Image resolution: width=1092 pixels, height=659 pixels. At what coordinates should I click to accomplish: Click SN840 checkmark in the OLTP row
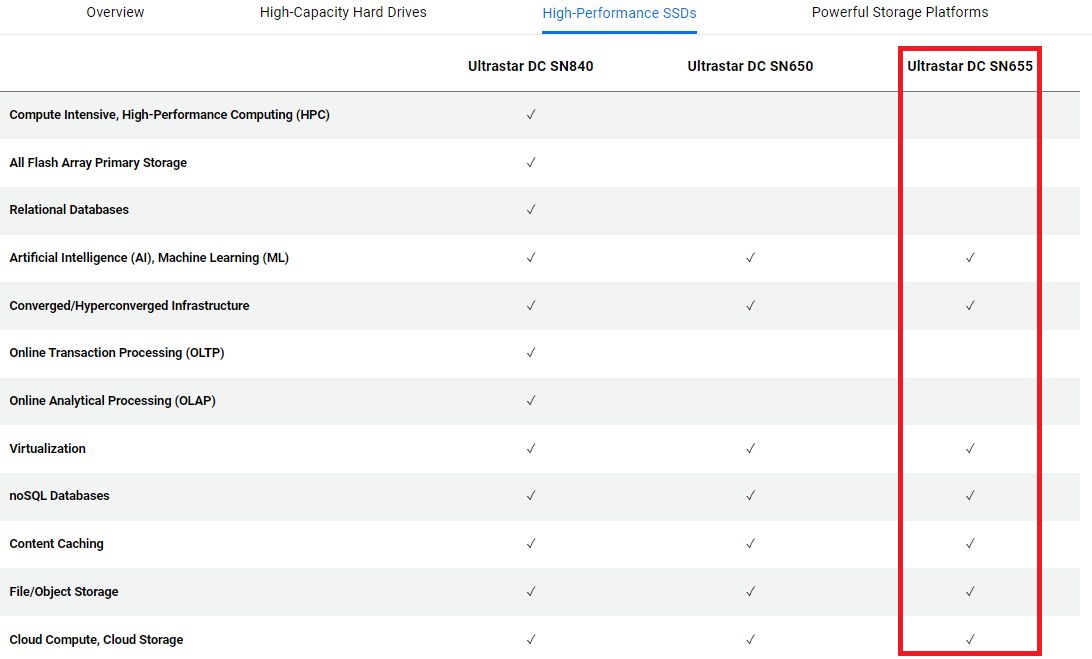[531, 353]
